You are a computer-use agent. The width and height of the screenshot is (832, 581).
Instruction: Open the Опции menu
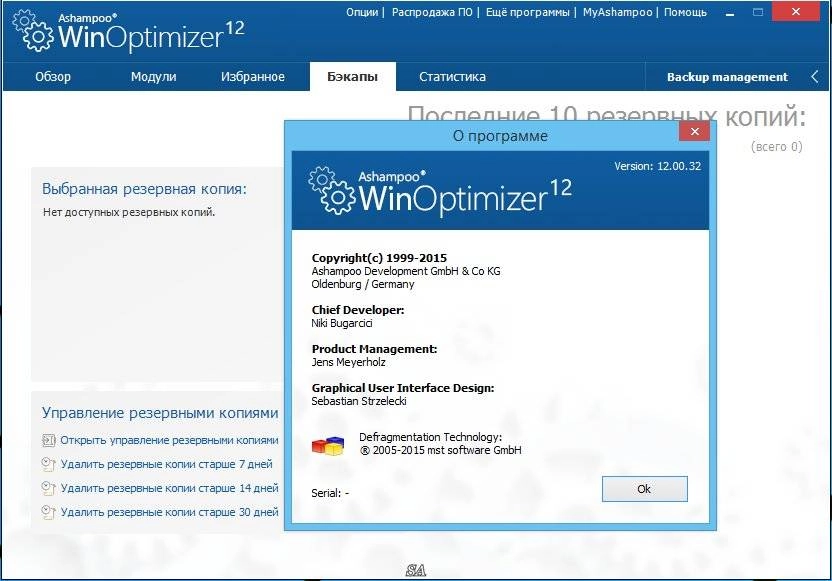(x=362, y=12)
